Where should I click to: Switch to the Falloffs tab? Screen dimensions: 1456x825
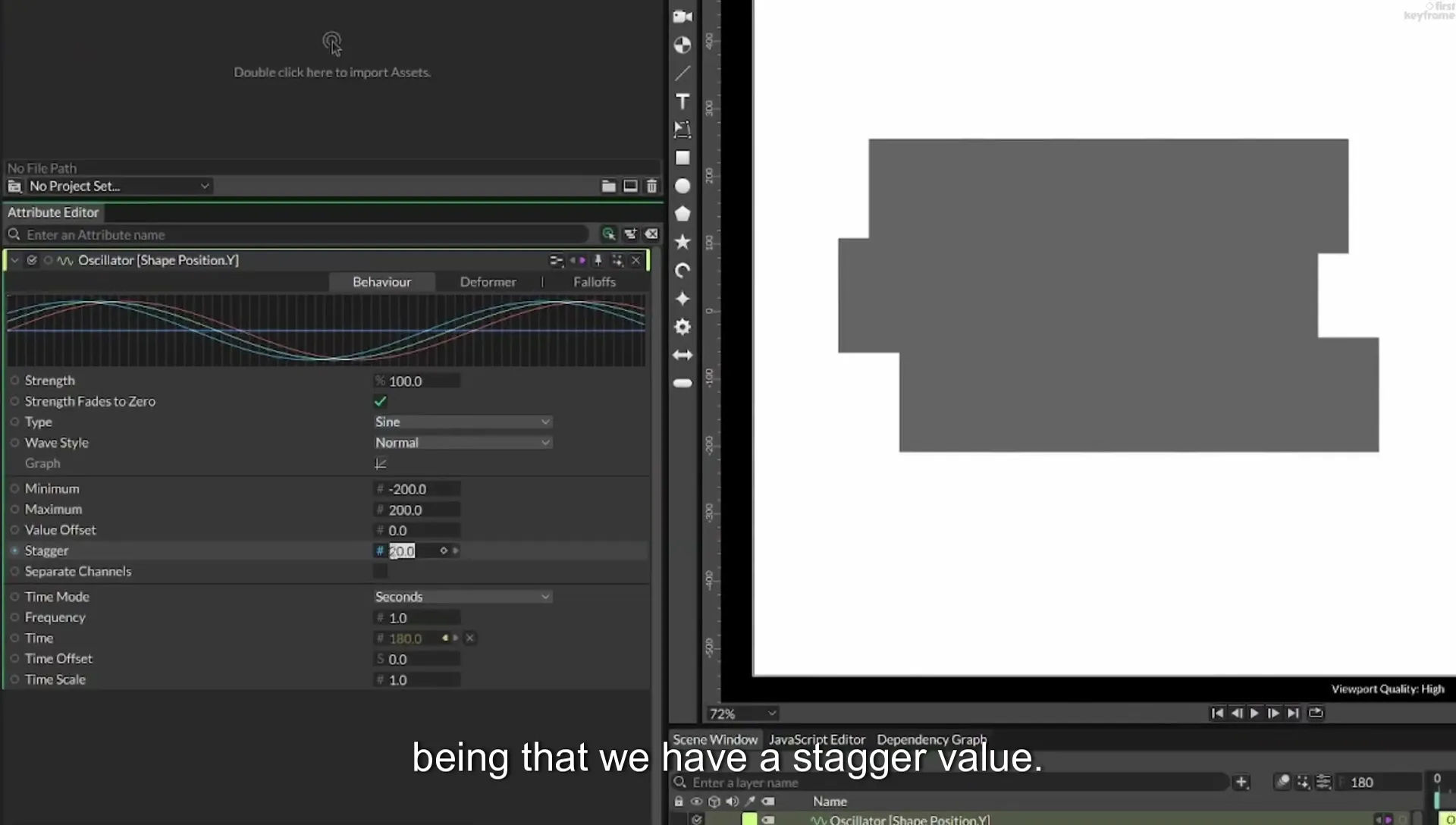click(595, 282)
